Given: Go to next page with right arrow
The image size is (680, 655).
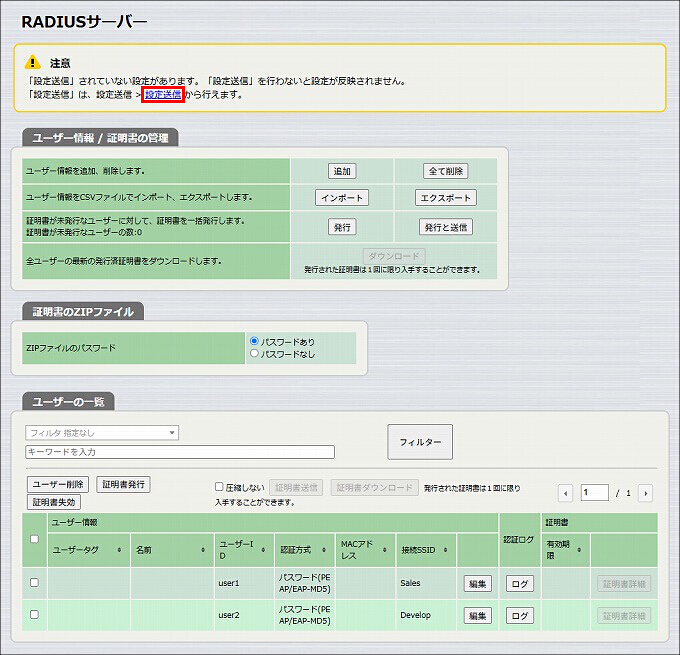Looking at the screenshot, I should click(645, 493).
